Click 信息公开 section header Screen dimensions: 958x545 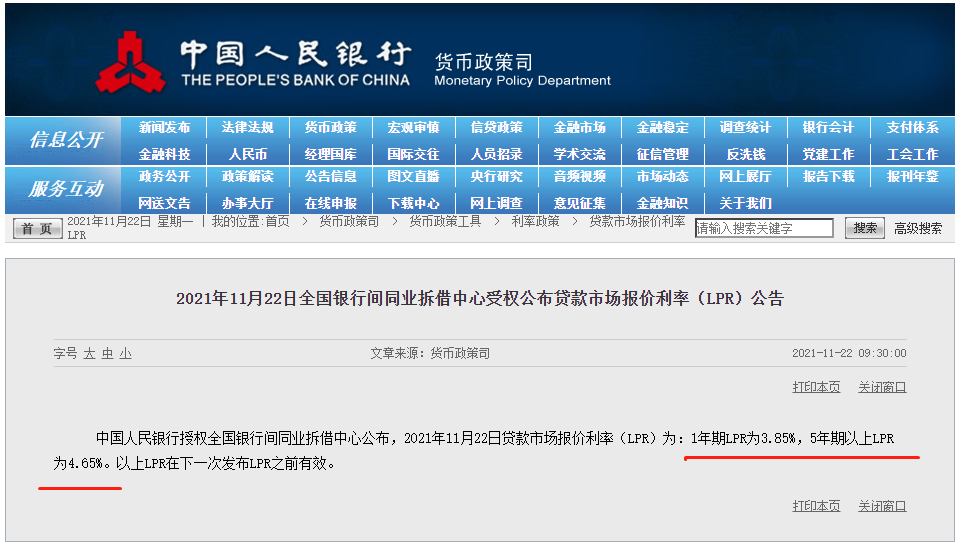(x=66, y=140)
